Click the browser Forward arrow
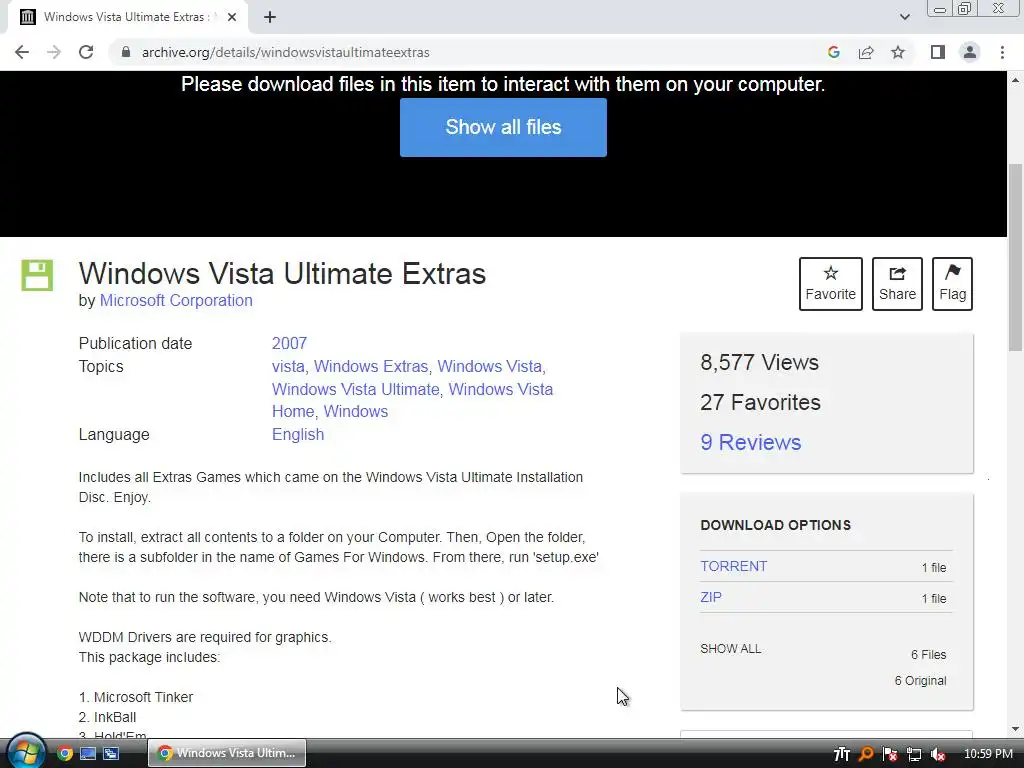This screenshot has height=768, width=1024. point(54,52)
